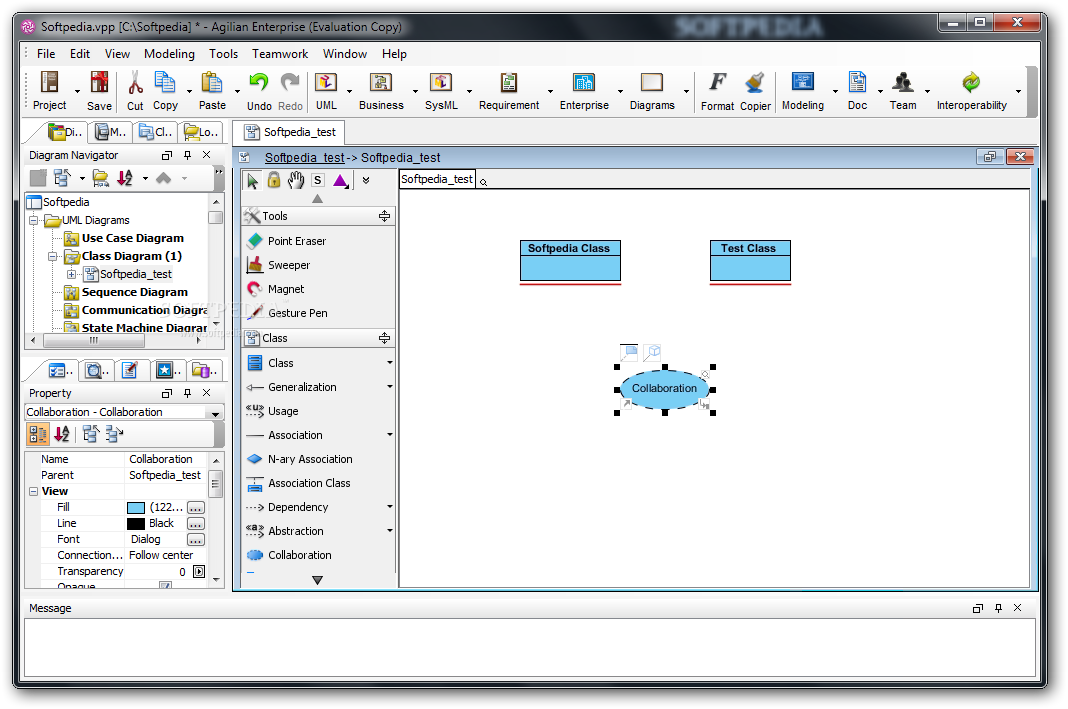The height and width of the screenshot is (709, 1068).
Task: Select Use Case Diagram in tree
Action: (132, 238)
